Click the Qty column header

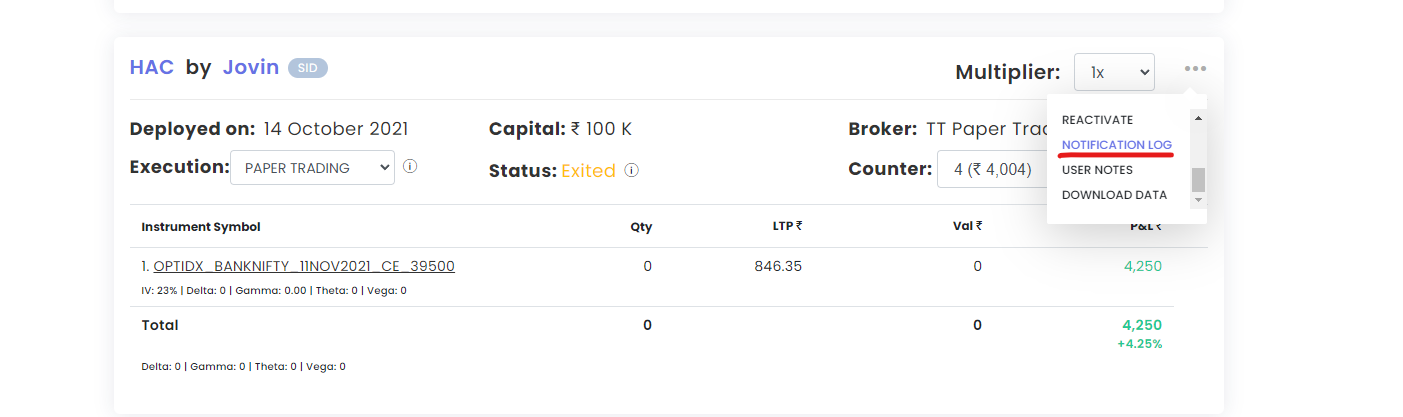(x=641, y=227)
